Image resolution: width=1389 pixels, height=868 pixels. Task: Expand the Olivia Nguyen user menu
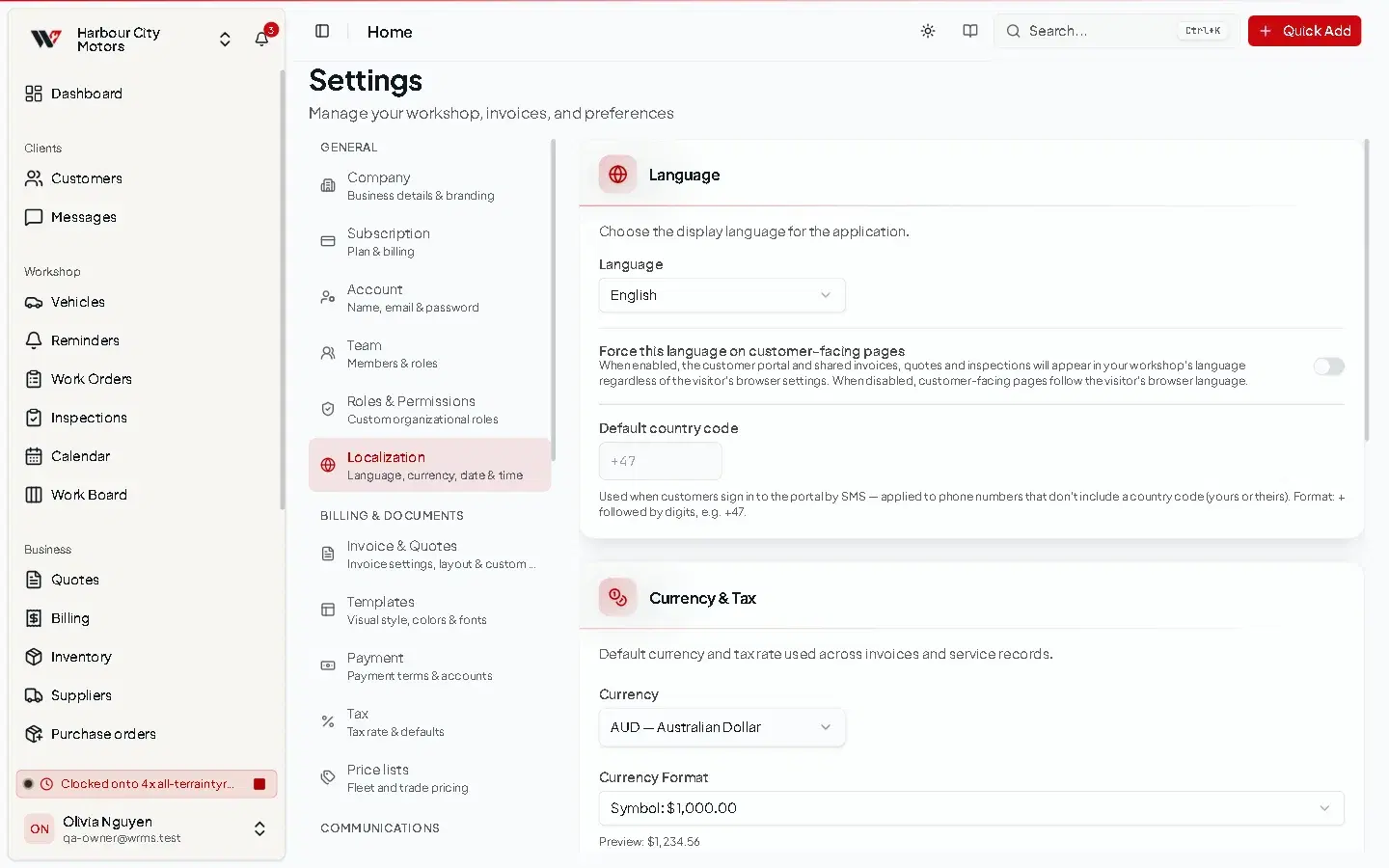tap(259, 828)
